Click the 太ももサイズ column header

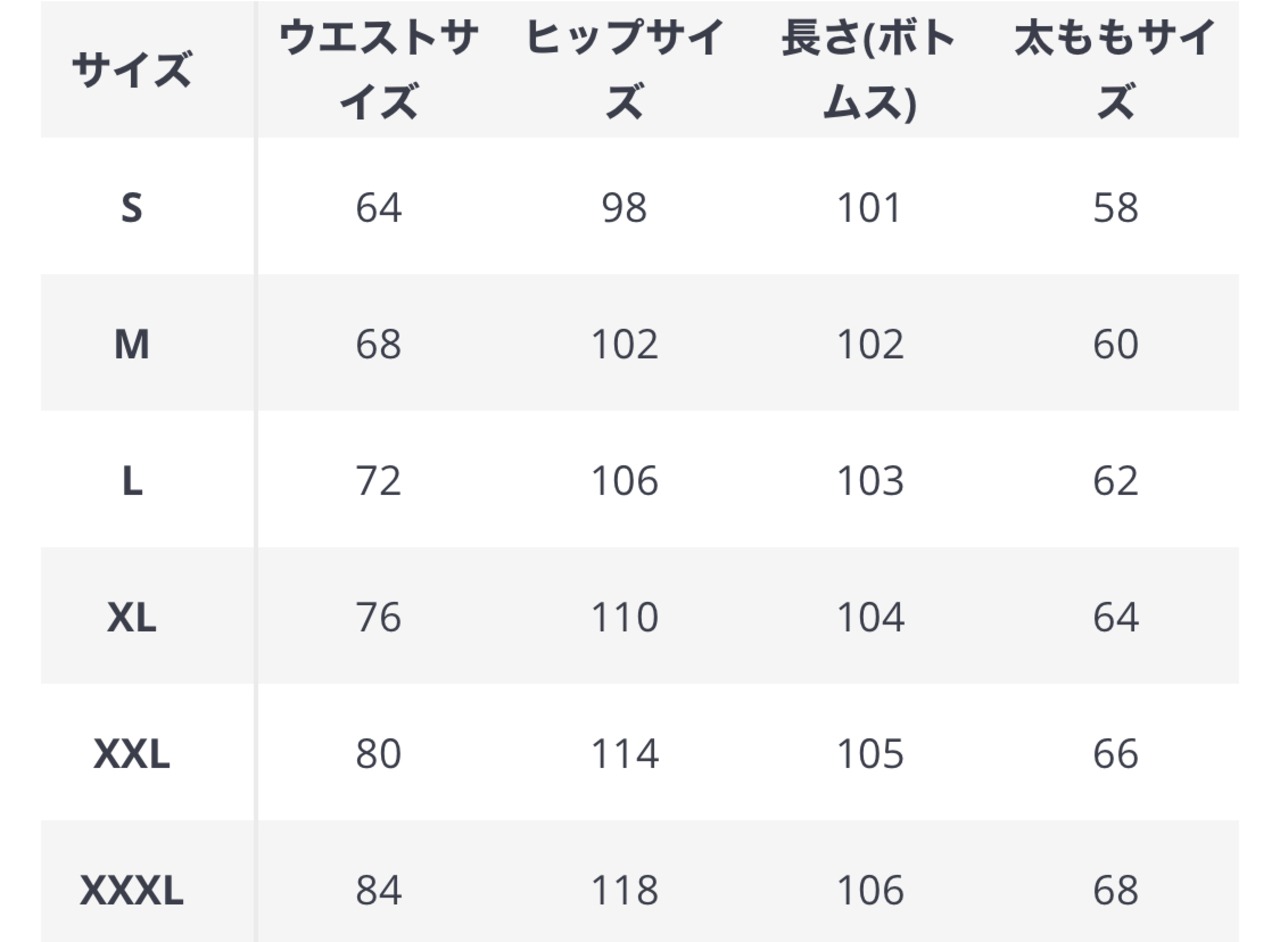click(1116, 70)
